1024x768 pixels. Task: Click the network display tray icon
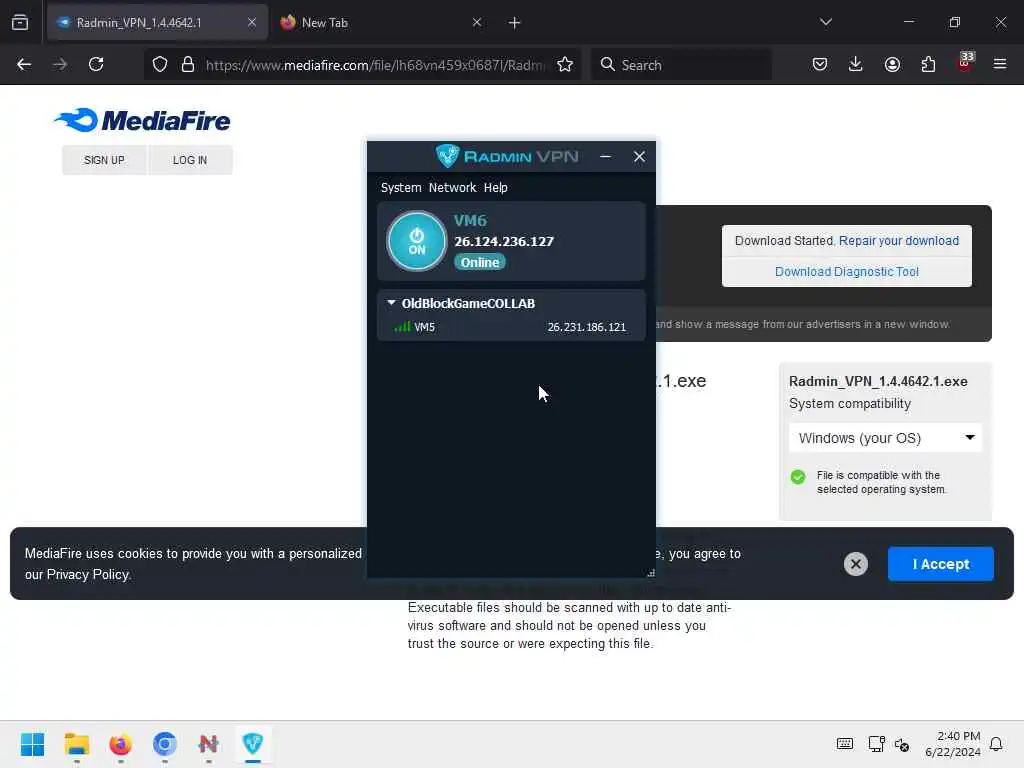coord(876,744)
